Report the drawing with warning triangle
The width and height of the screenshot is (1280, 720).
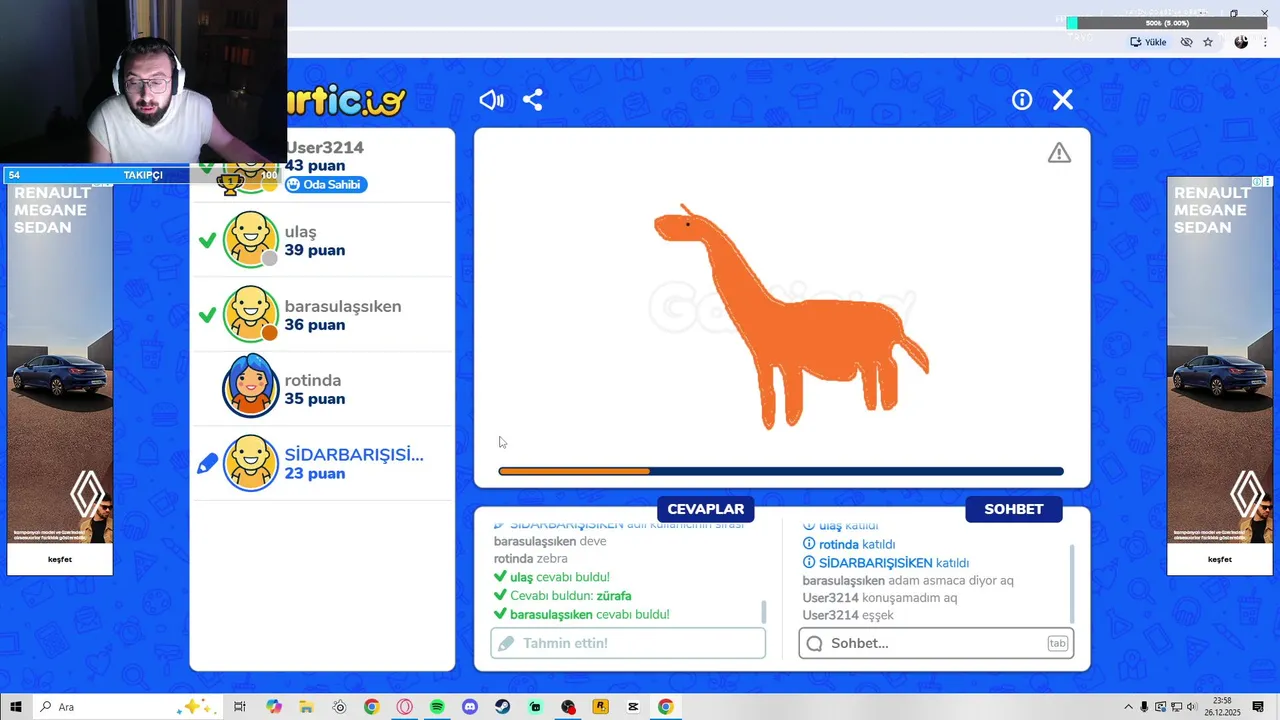(1059, 153)
